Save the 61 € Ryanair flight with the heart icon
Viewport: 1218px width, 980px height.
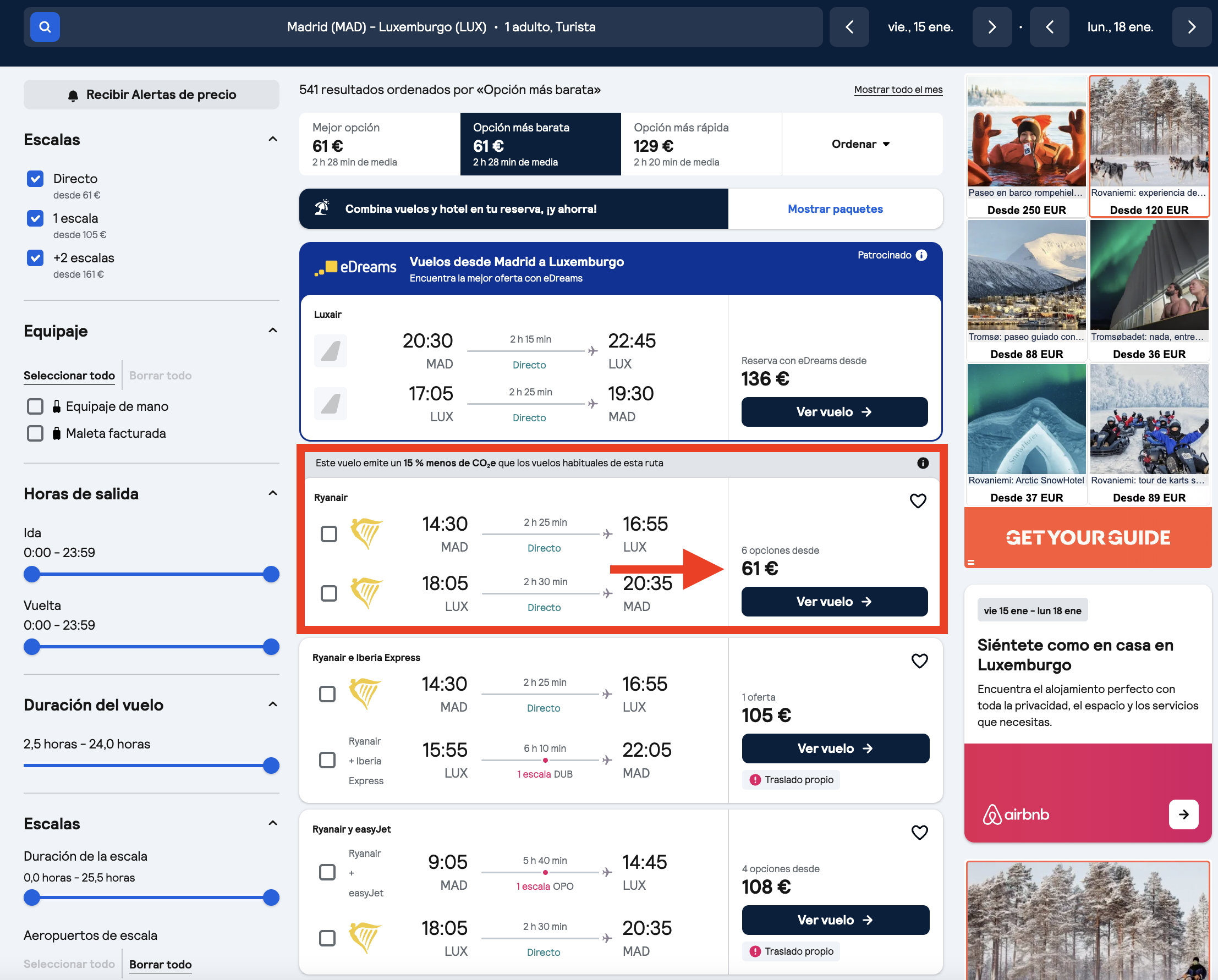tap(918, 500)
